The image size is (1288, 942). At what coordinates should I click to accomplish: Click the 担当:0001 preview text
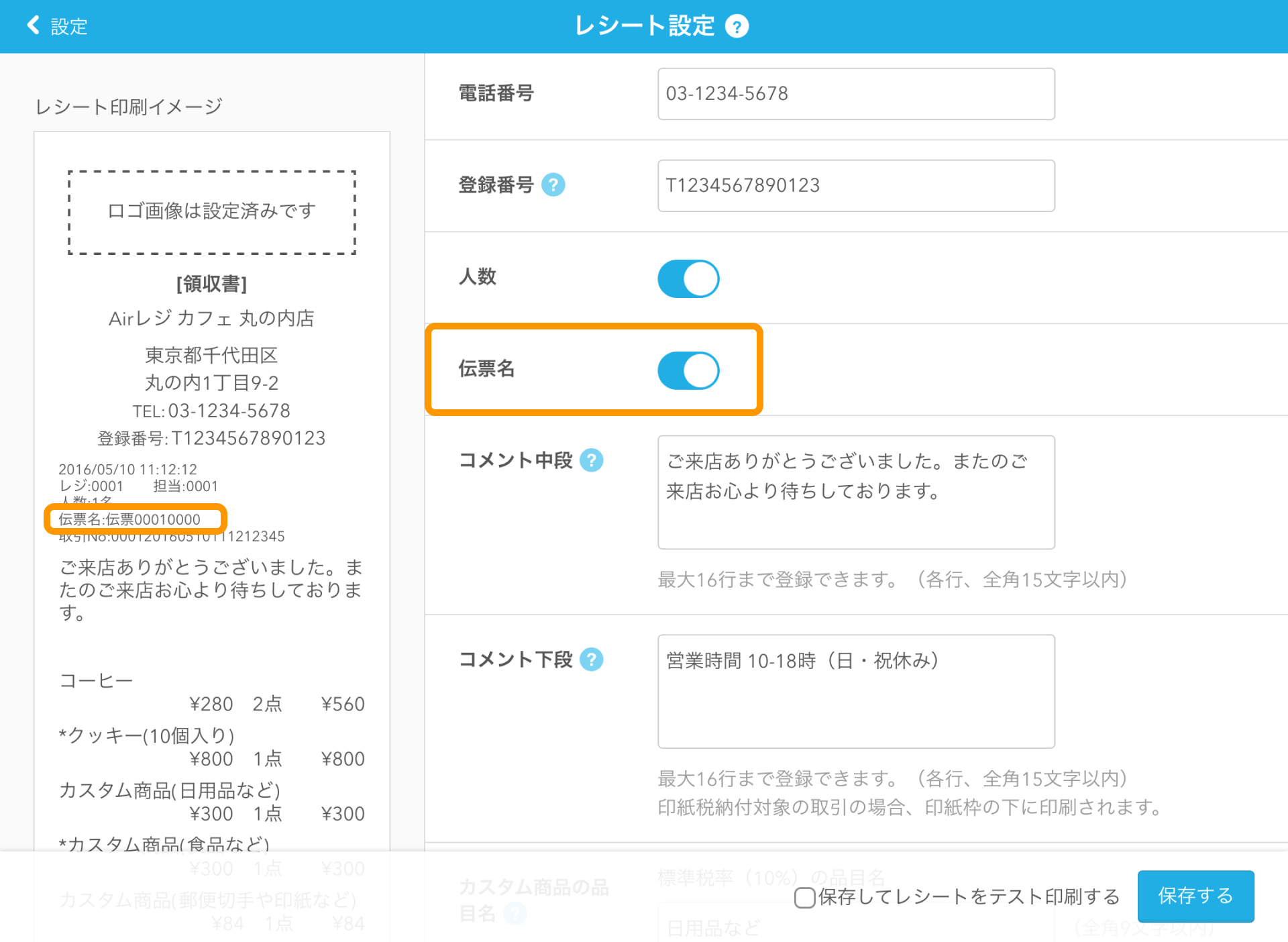click(186, 486)
